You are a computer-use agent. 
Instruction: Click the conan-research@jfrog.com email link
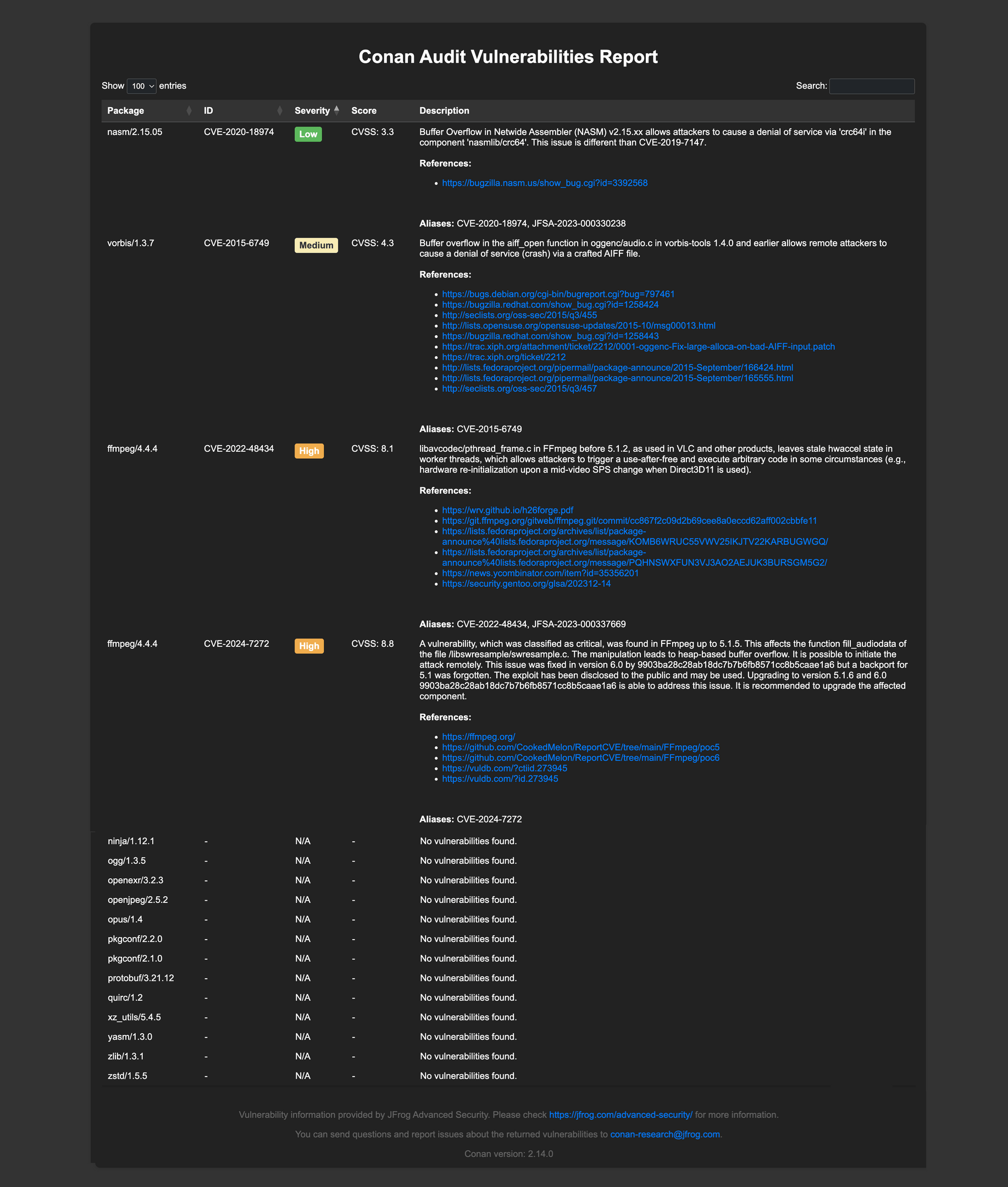[664, 1134]
